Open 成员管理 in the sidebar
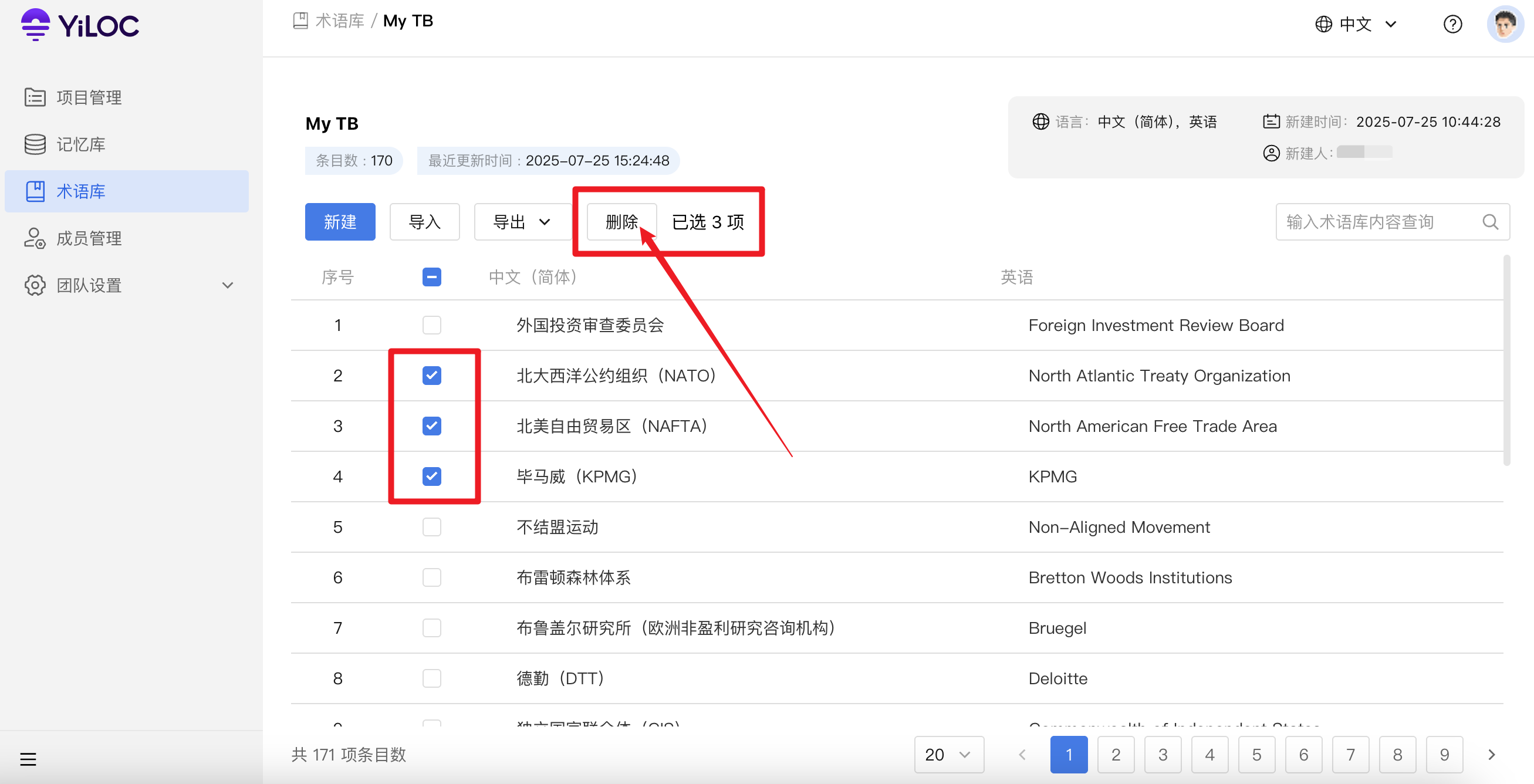 [127, 238]
